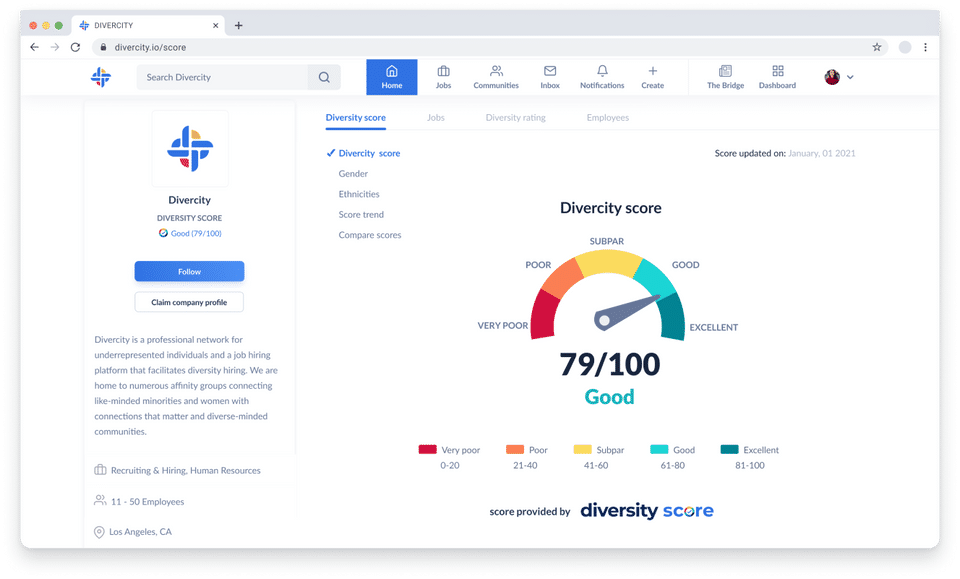The height and width of the screenshot is (579, 960).
Task: Select Compare scores in the side list
Action: click(x=370, y=235)
